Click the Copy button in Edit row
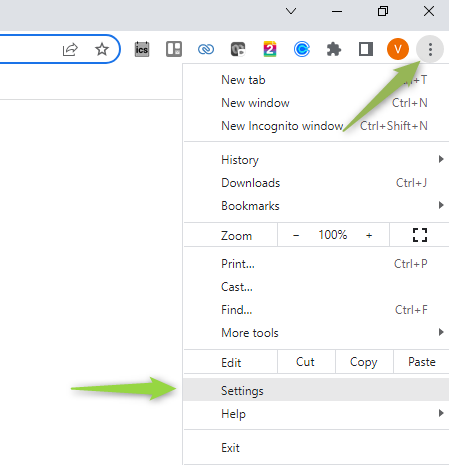 pos(364,362)
